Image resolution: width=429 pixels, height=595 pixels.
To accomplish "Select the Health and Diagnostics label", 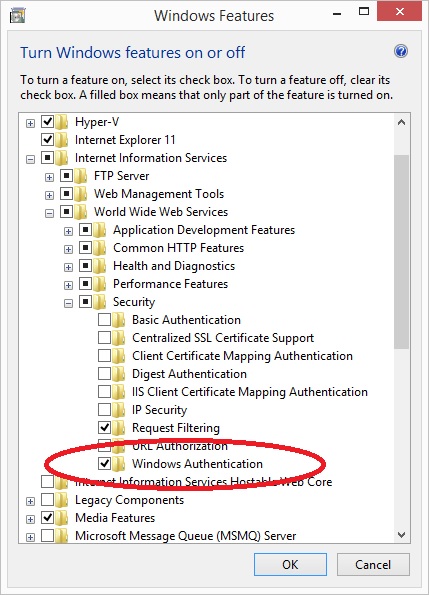I will click(x=174, y=266).
